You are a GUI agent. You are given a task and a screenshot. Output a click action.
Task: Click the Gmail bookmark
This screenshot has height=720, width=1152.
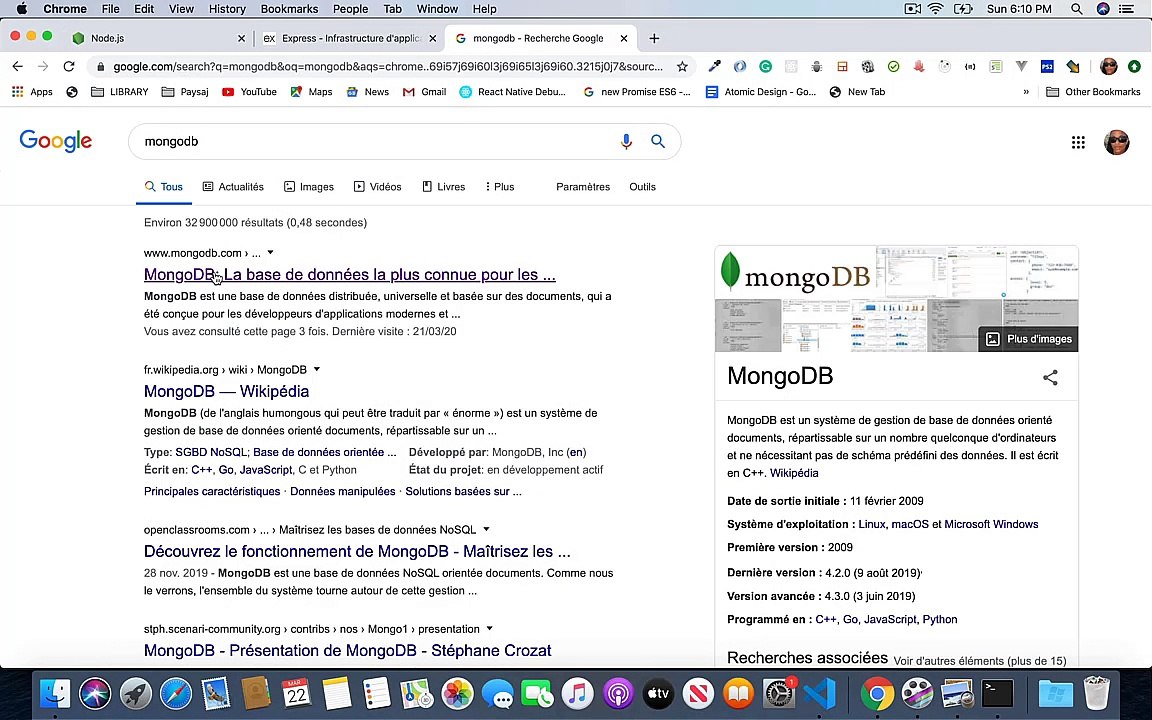click(x=425, y=92)
